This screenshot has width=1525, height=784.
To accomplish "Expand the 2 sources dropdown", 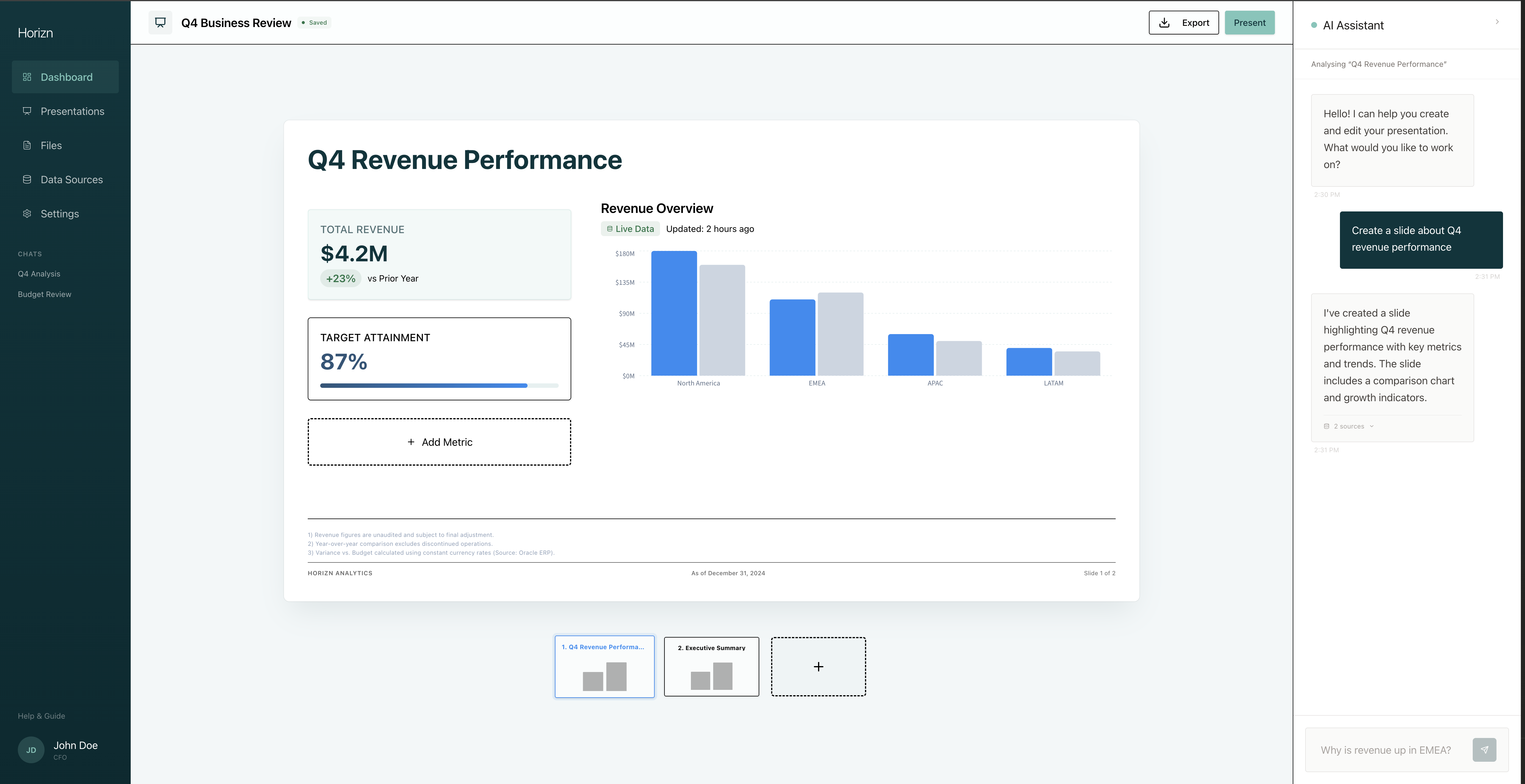I will point(1348,426).
